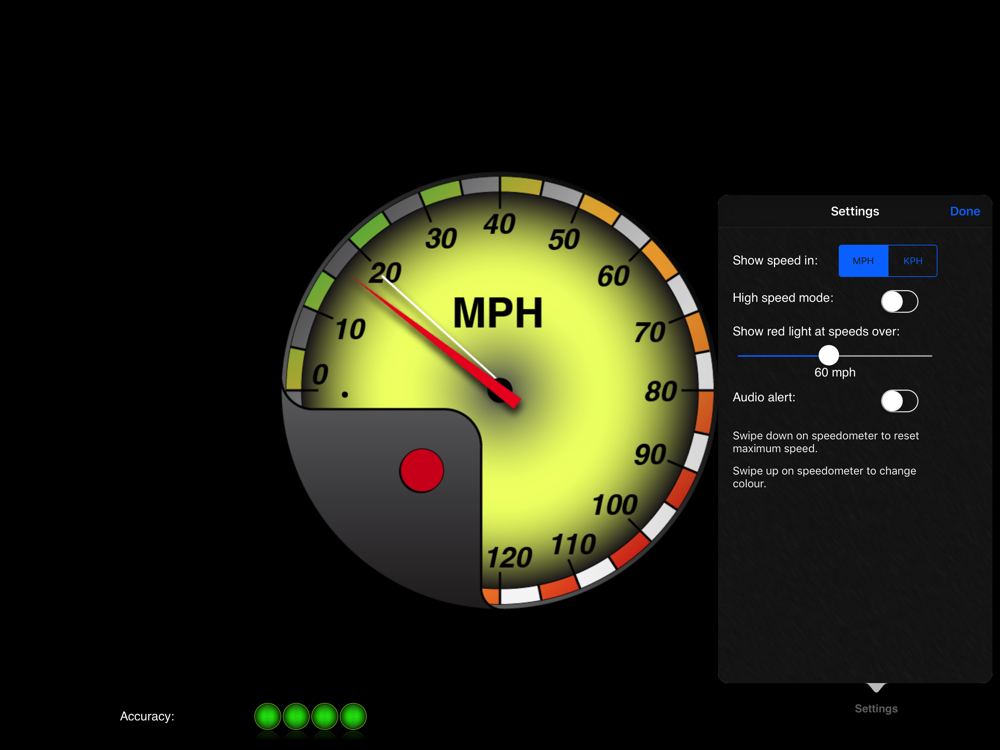Click the fourth green Accuracy indicator light

[x=353, y=716]
